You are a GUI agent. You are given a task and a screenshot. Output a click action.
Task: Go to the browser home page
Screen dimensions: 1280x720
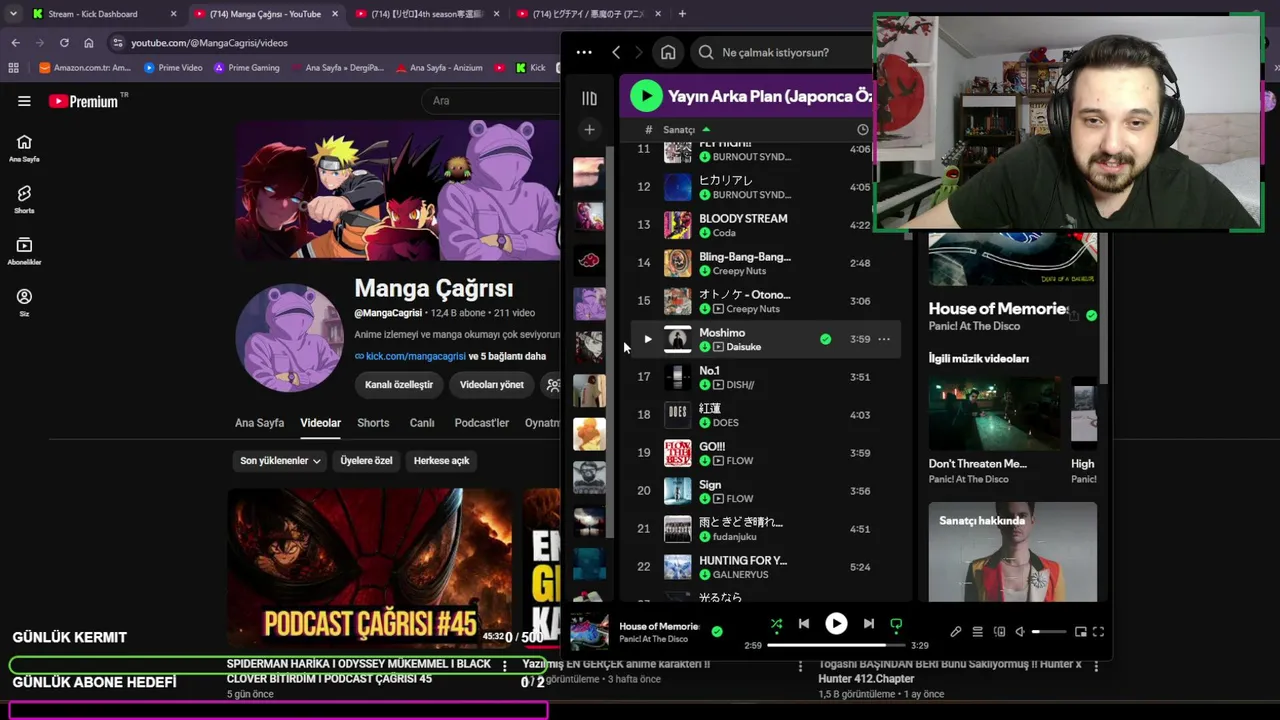(89, 43)
